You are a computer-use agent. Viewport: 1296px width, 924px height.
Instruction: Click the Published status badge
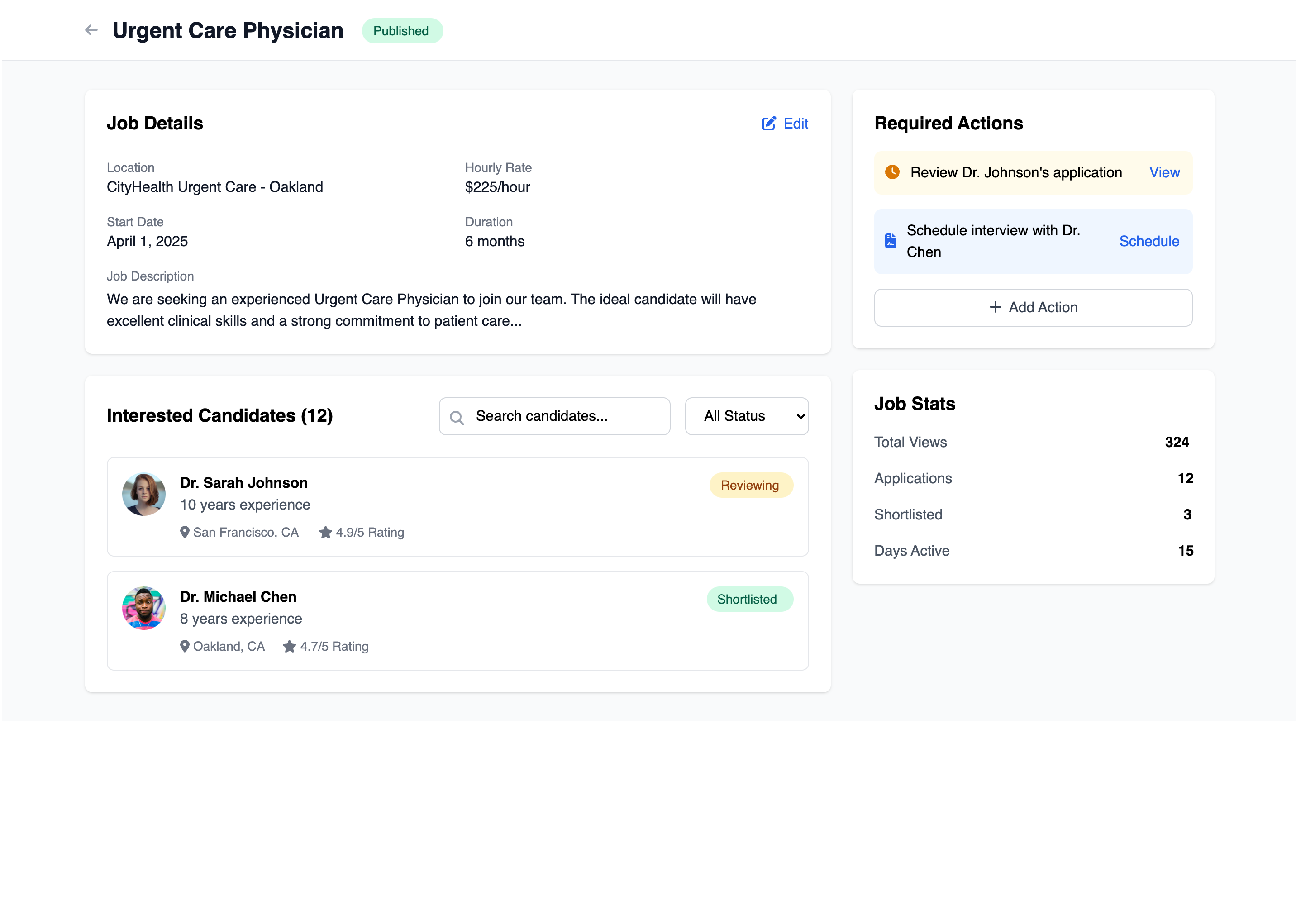(x=402, y=31)
